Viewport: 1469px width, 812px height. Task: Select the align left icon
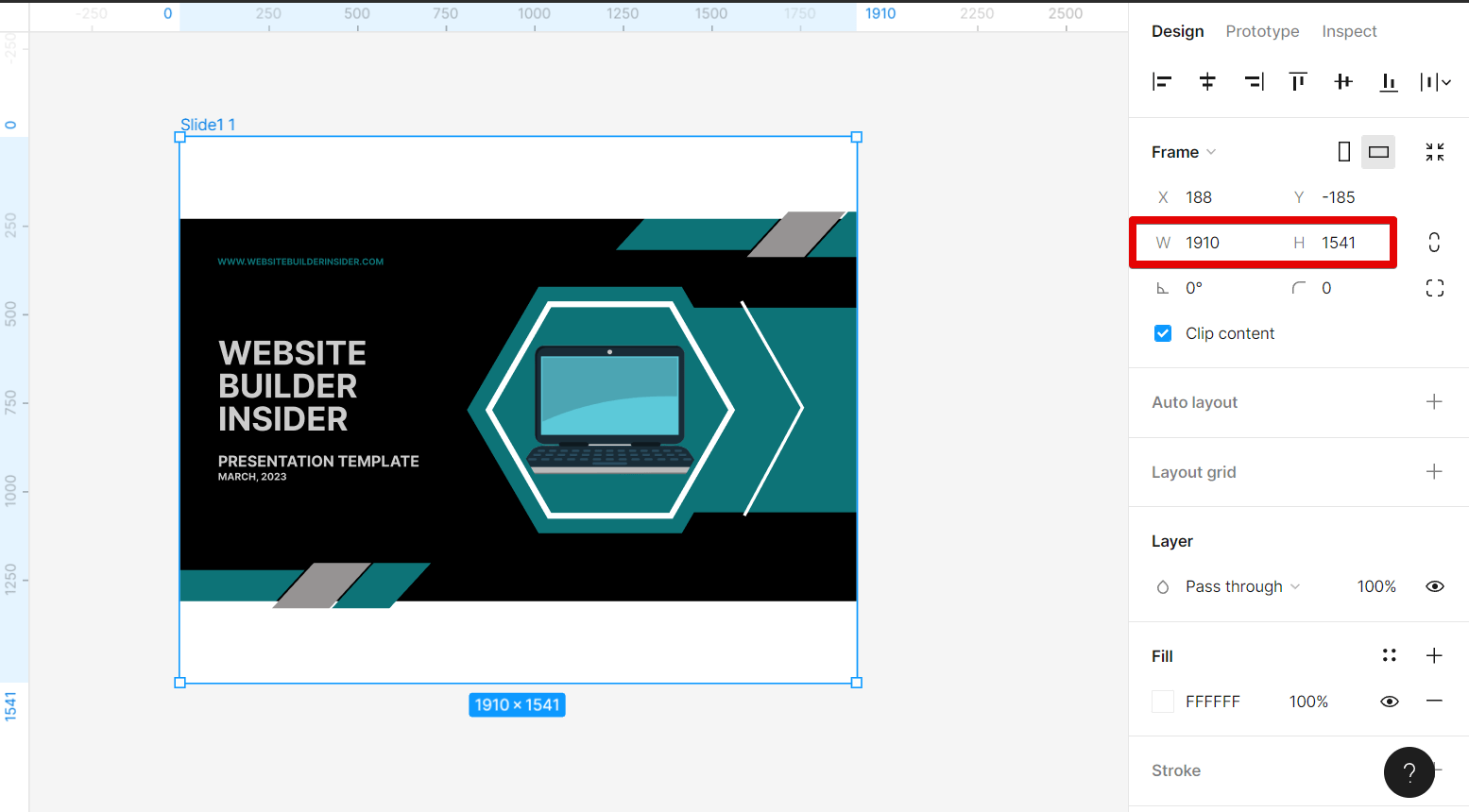point(1162,82)
